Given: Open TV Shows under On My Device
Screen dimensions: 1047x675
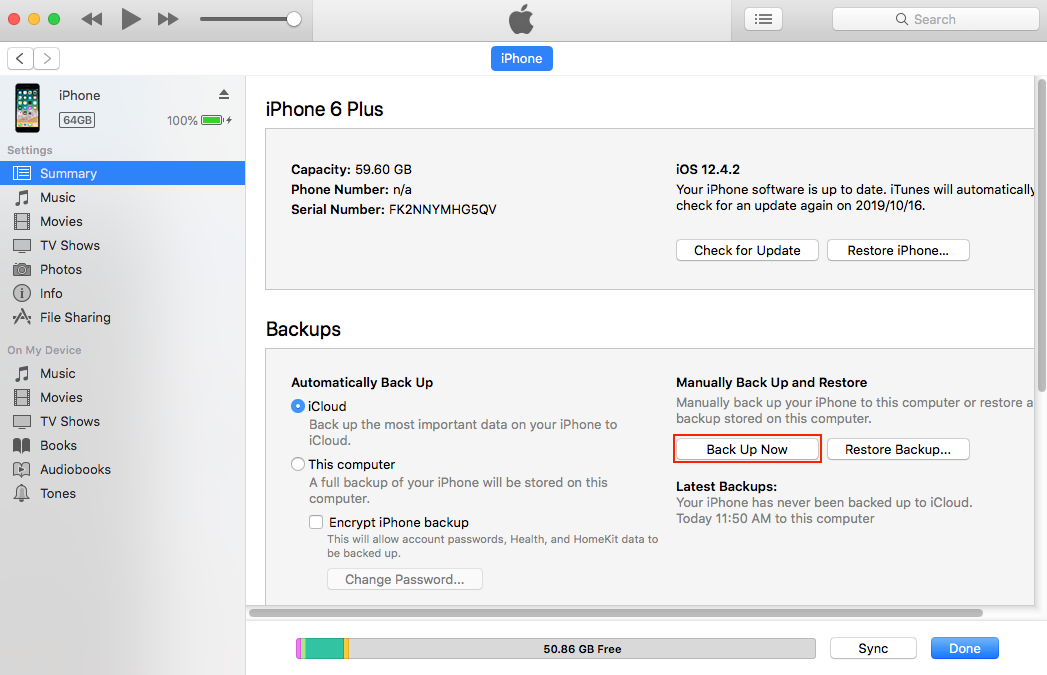Looking at the screenshot, I should click(x=122, y=422).
